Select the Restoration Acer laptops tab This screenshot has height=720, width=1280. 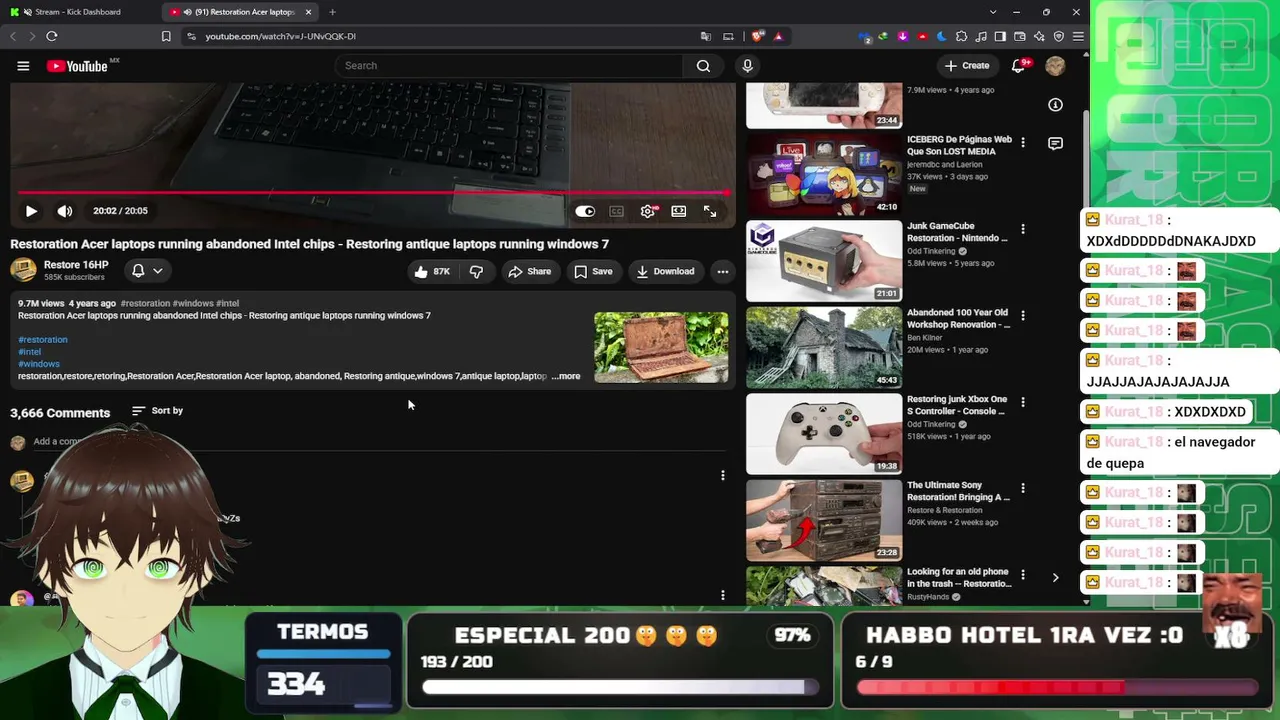point(241,12)
